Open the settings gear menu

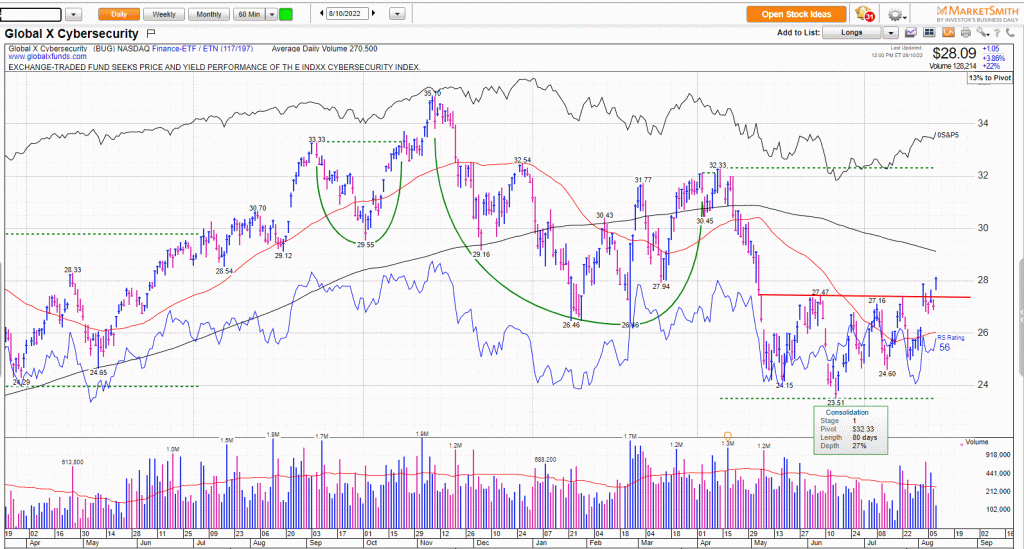(895, 14)
